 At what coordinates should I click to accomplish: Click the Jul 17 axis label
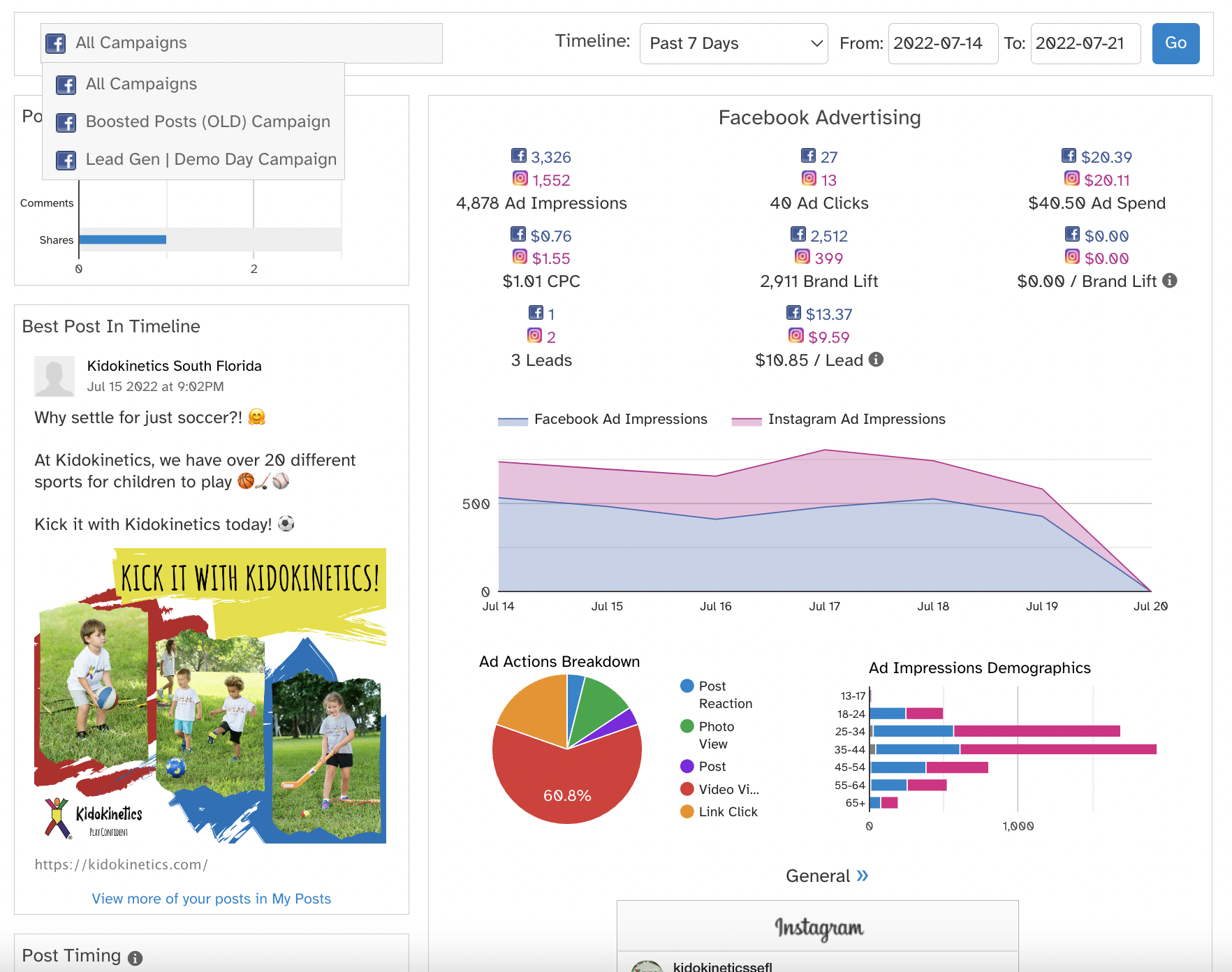click(825, 606)
